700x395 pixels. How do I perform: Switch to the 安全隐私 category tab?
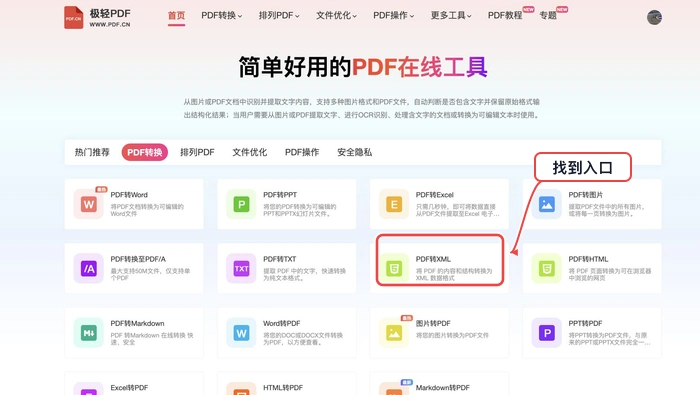click(x=354, y=152)
